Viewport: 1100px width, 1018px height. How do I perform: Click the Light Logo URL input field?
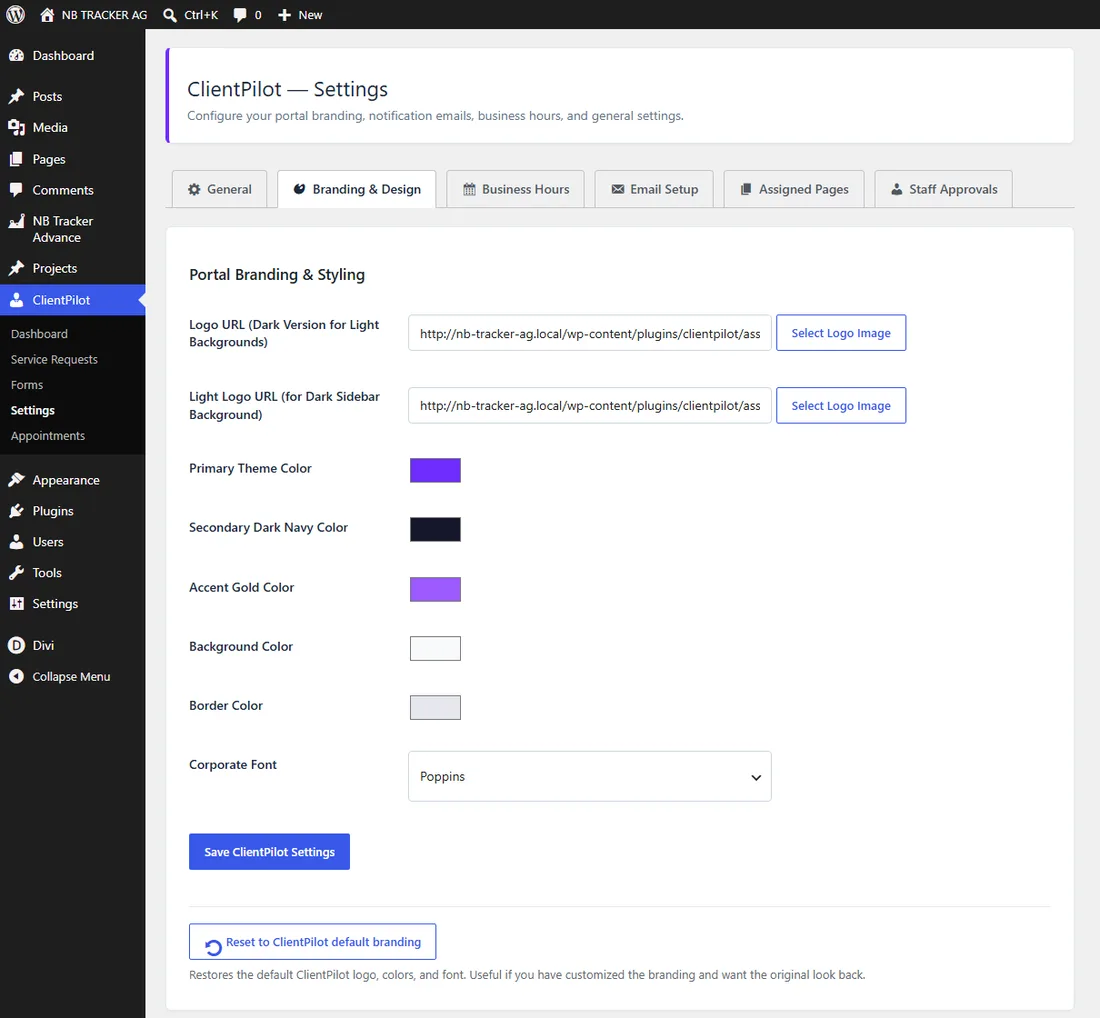tap(589, 406)
